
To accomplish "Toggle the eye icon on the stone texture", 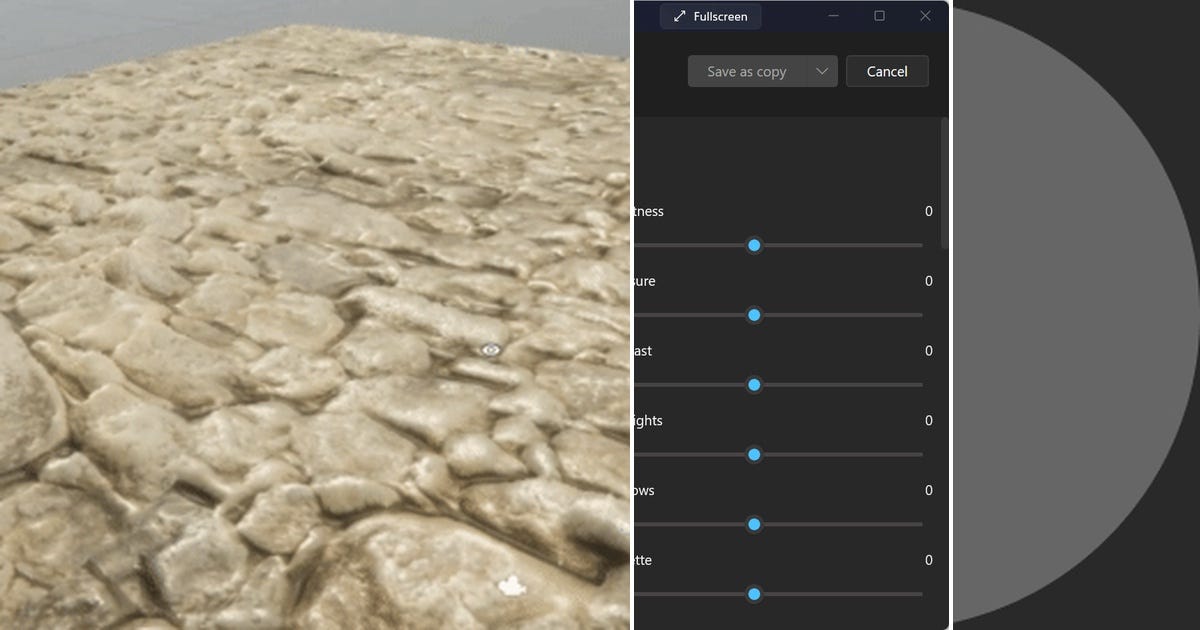I will 489,350.
